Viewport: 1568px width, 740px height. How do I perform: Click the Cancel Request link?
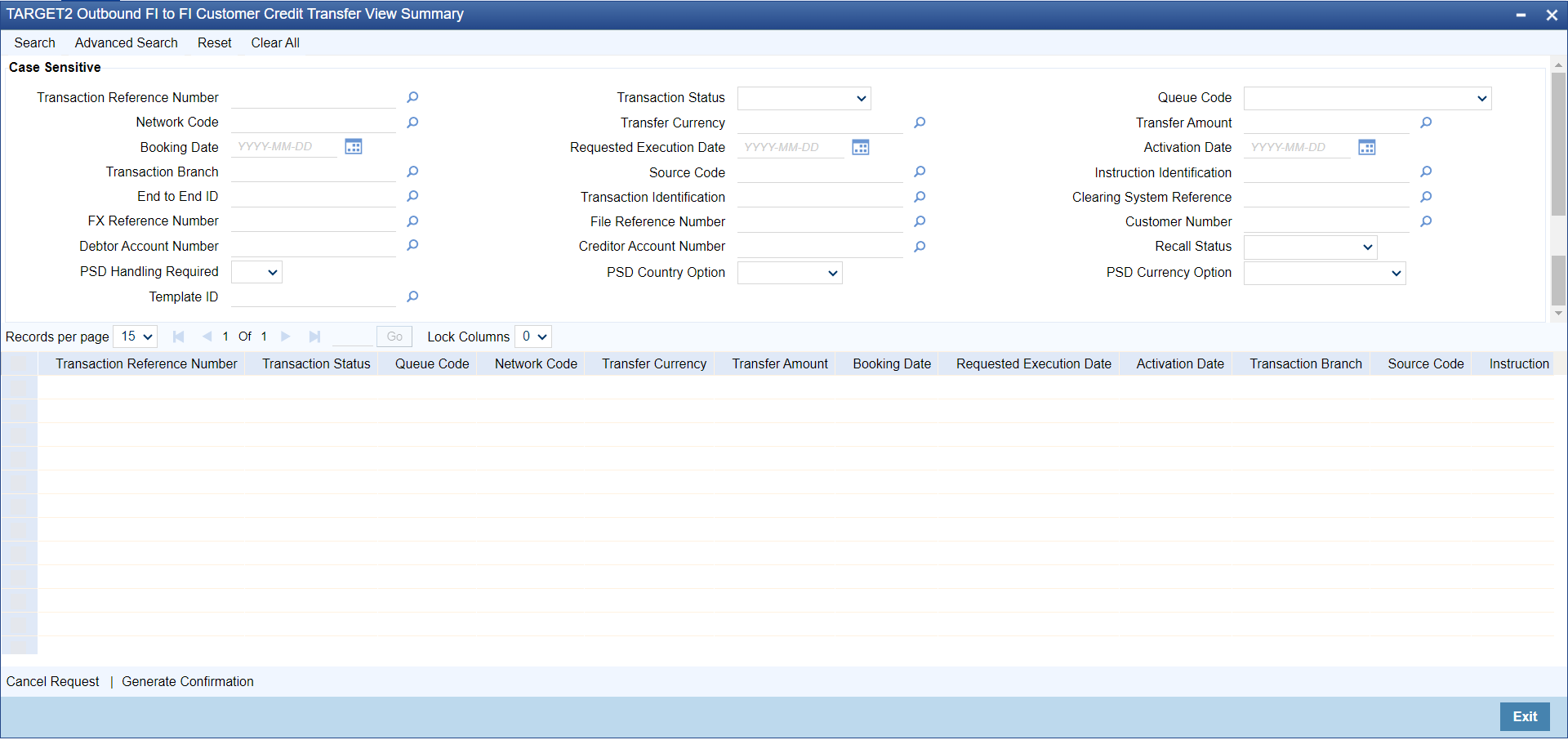click(x=53, y=681)
